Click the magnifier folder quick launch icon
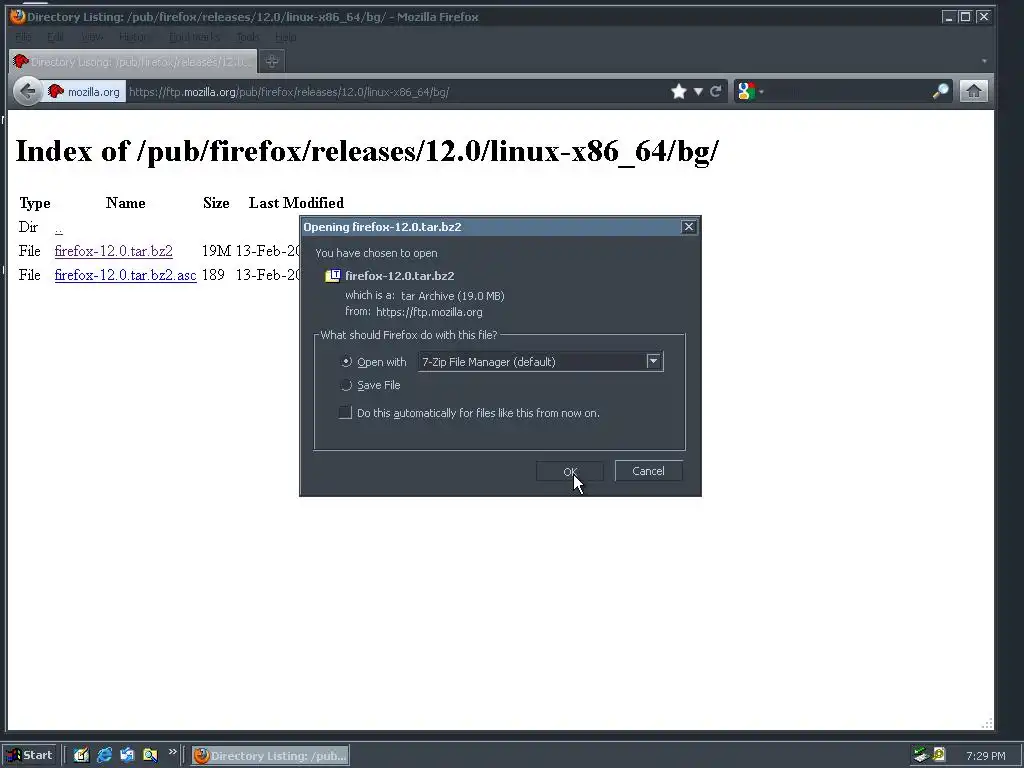The width and height of the screenshot is (1024, 768). click(x=150, y=756)
